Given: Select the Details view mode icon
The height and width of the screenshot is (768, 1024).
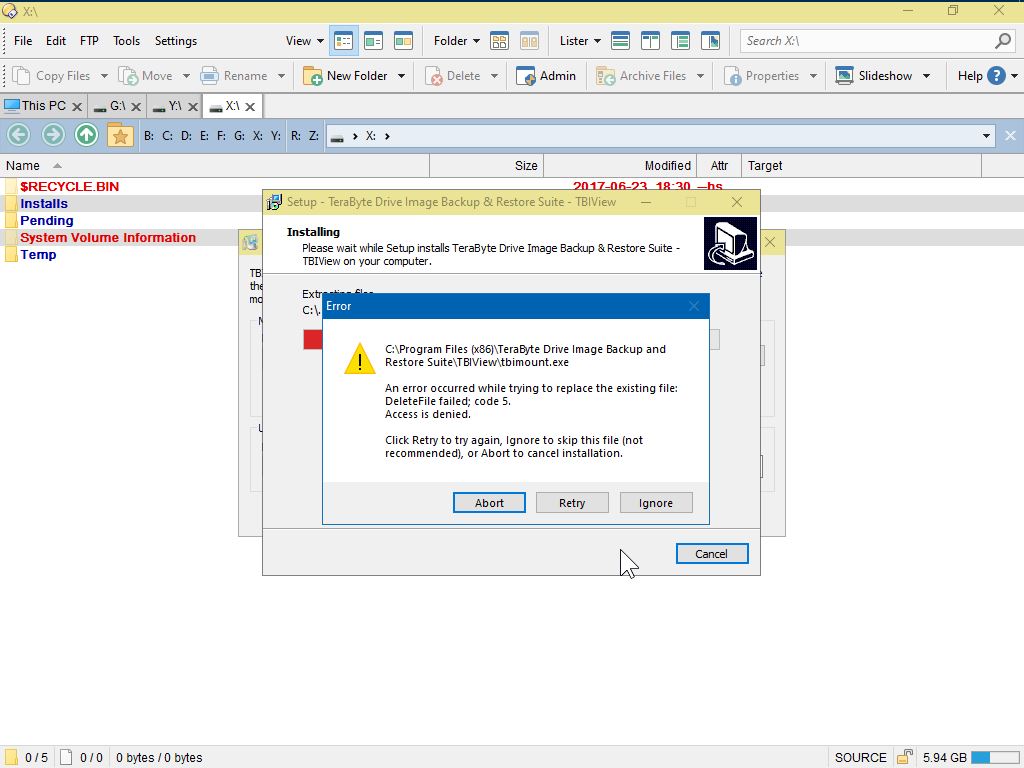Looking at the screenshot, I should pyautogui.click(x=344, y=41).
